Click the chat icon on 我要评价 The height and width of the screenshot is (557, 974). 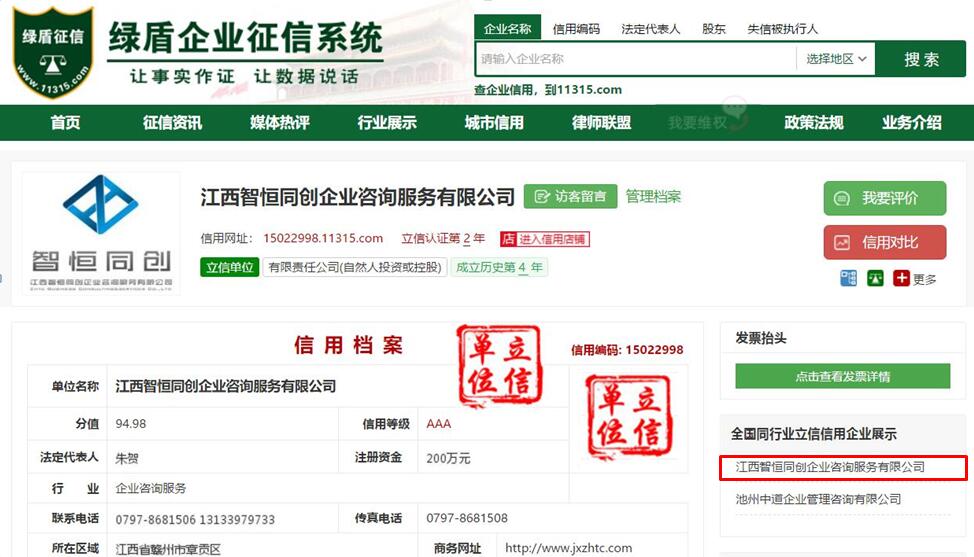pos(842,199)
